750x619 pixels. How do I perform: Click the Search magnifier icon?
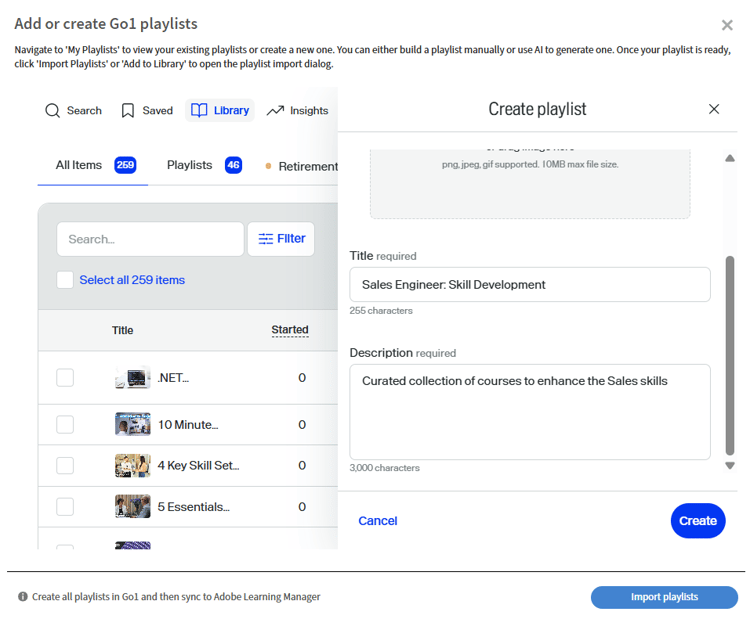pyautogui.click(x=52, y=111)
